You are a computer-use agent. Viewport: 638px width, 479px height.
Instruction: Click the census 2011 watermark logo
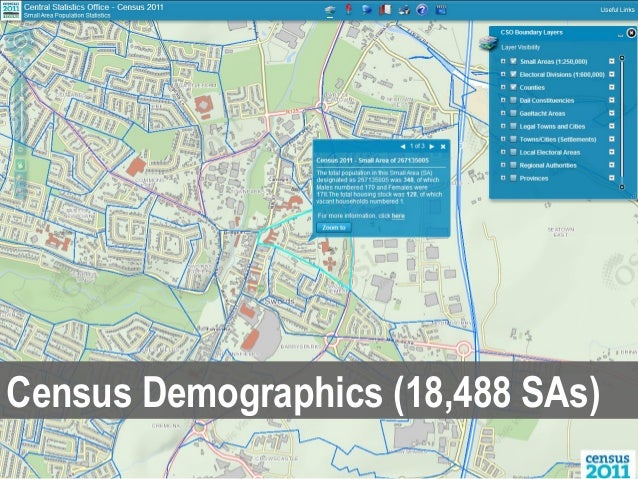click(607, 464)
